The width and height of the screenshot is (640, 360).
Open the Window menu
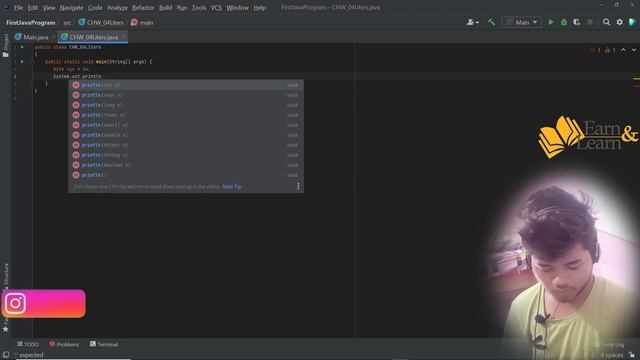pyautogui.click(x=237, y=8)
